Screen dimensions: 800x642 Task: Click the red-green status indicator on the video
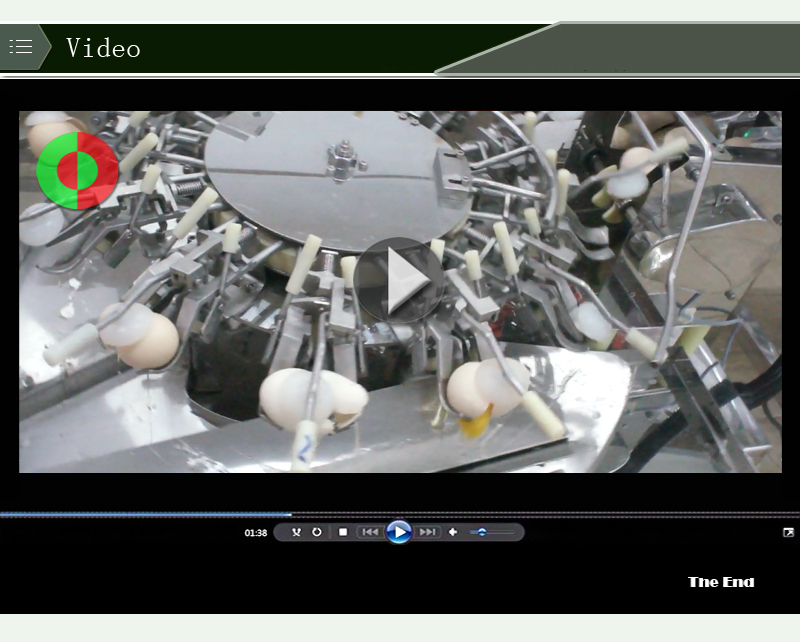tap(76, 168)
